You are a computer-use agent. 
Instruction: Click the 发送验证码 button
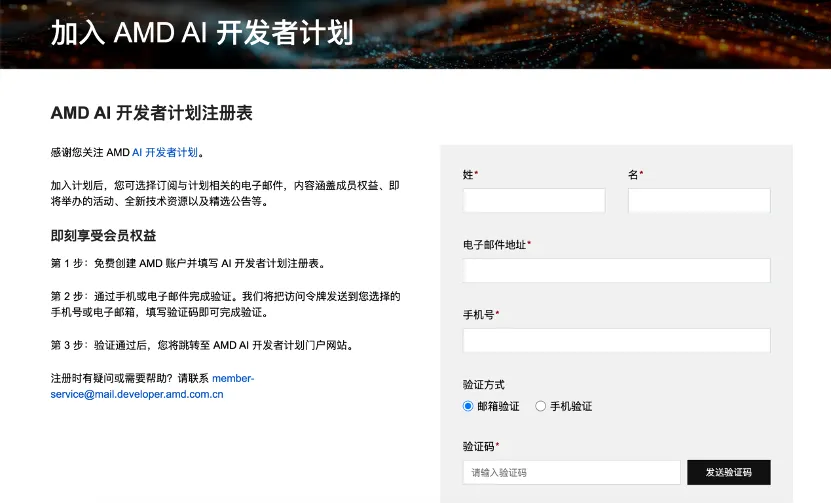(x=729, y=472)
